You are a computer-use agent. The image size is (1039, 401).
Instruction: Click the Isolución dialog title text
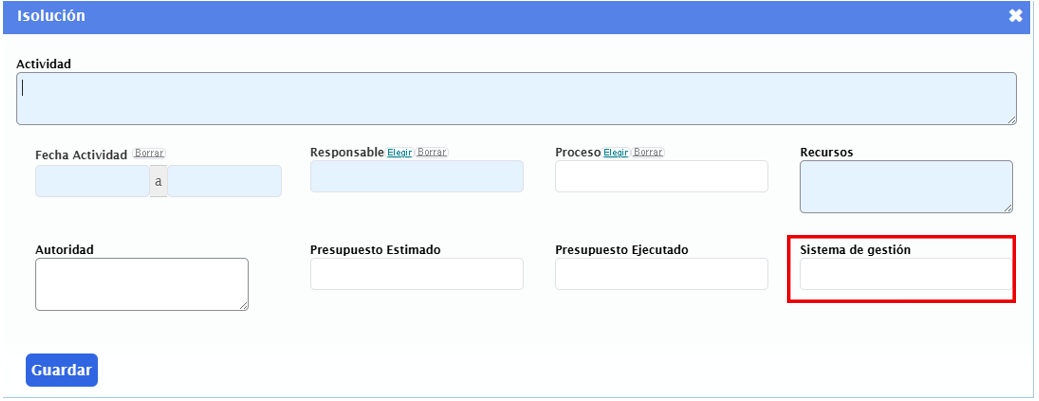(x=51, y=16)
